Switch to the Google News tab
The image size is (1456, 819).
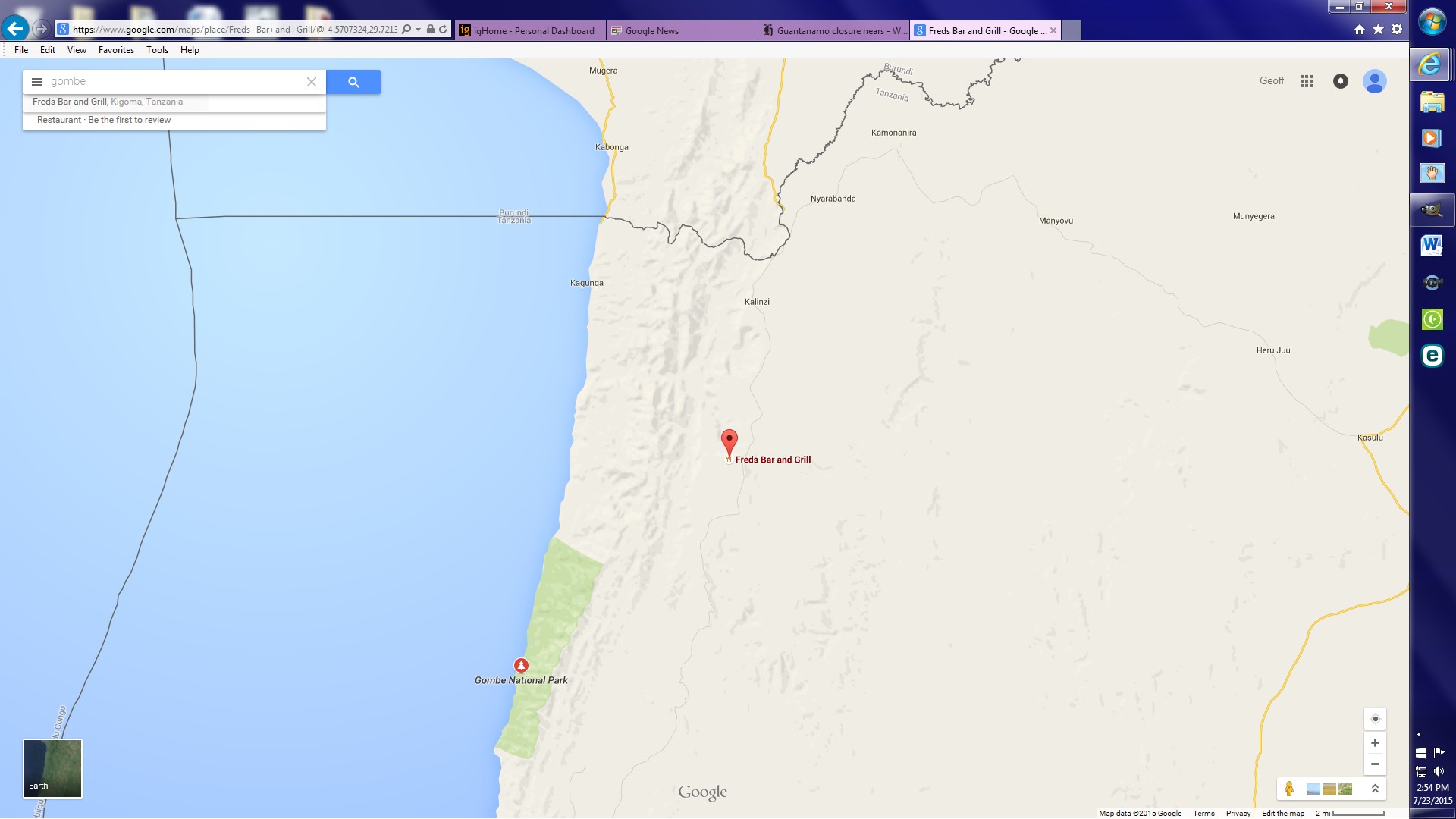pyautogui.click(x=682, y=30)
